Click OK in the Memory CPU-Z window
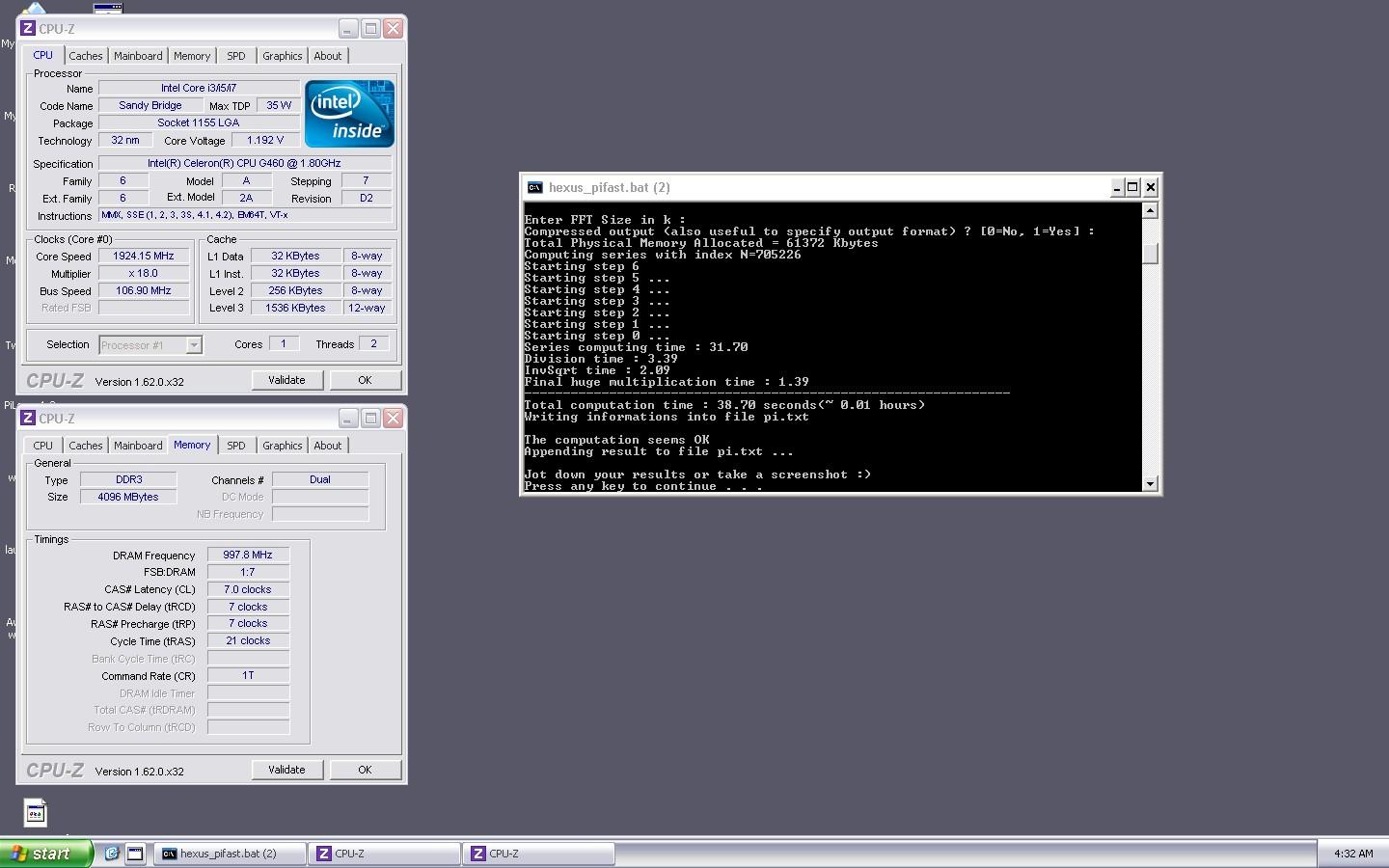This screenshot has width=1389, height=868. tap(365, 770)
